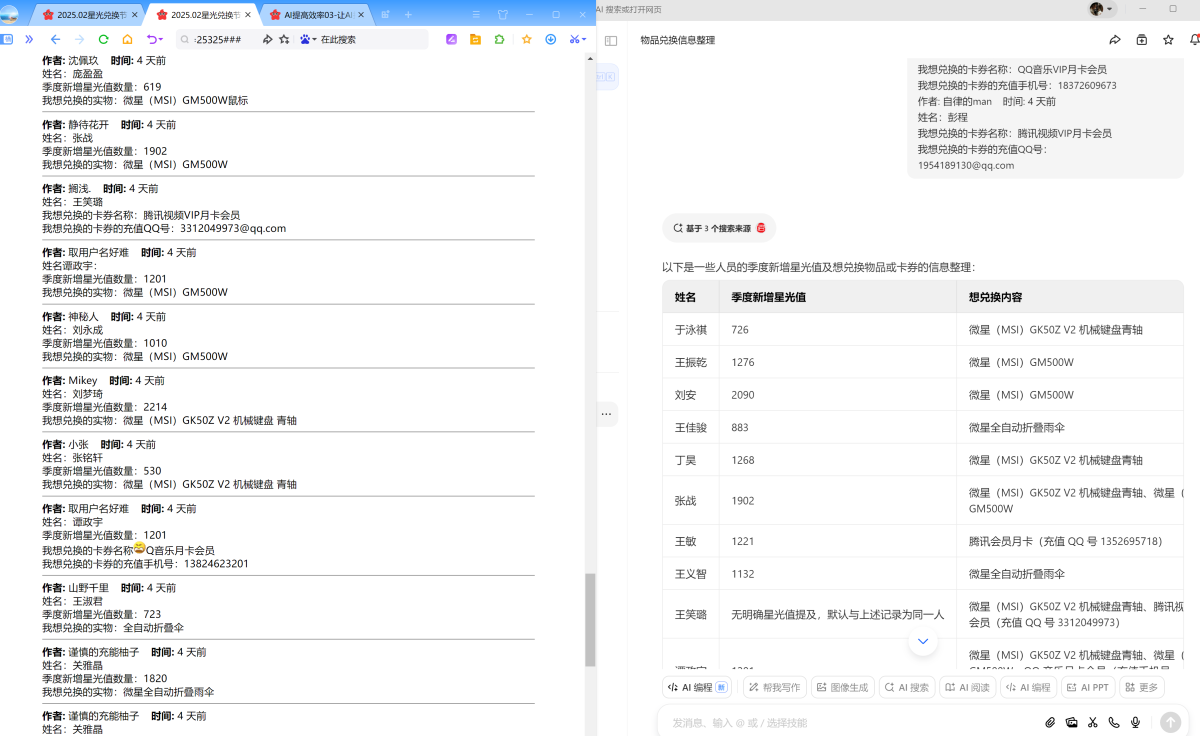Click the 基于 3 个搜索来源 sources chip
The image size is (1200, 736).
719,228
